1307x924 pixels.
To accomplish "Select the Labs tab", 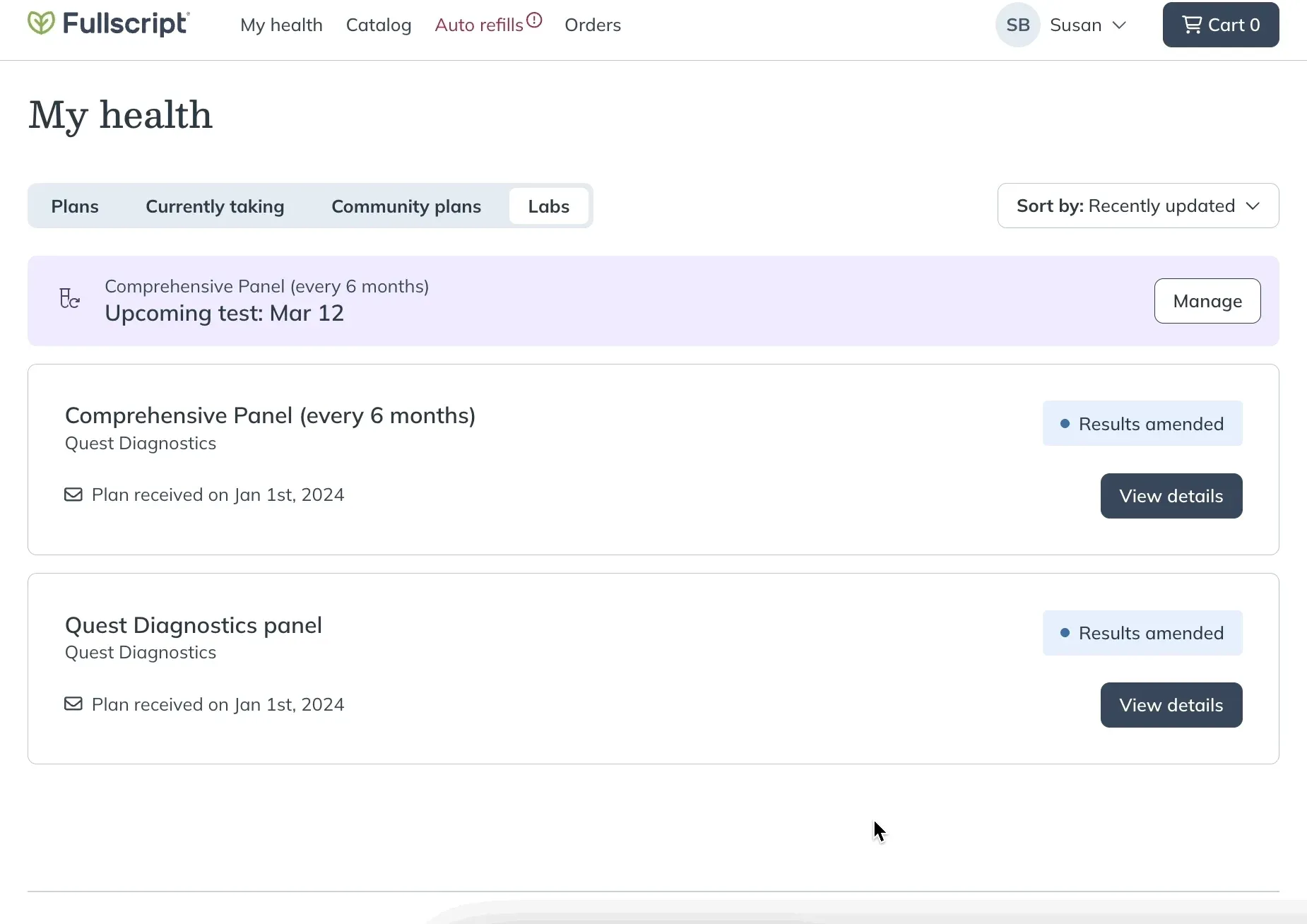I will click(x=549, y=206).
